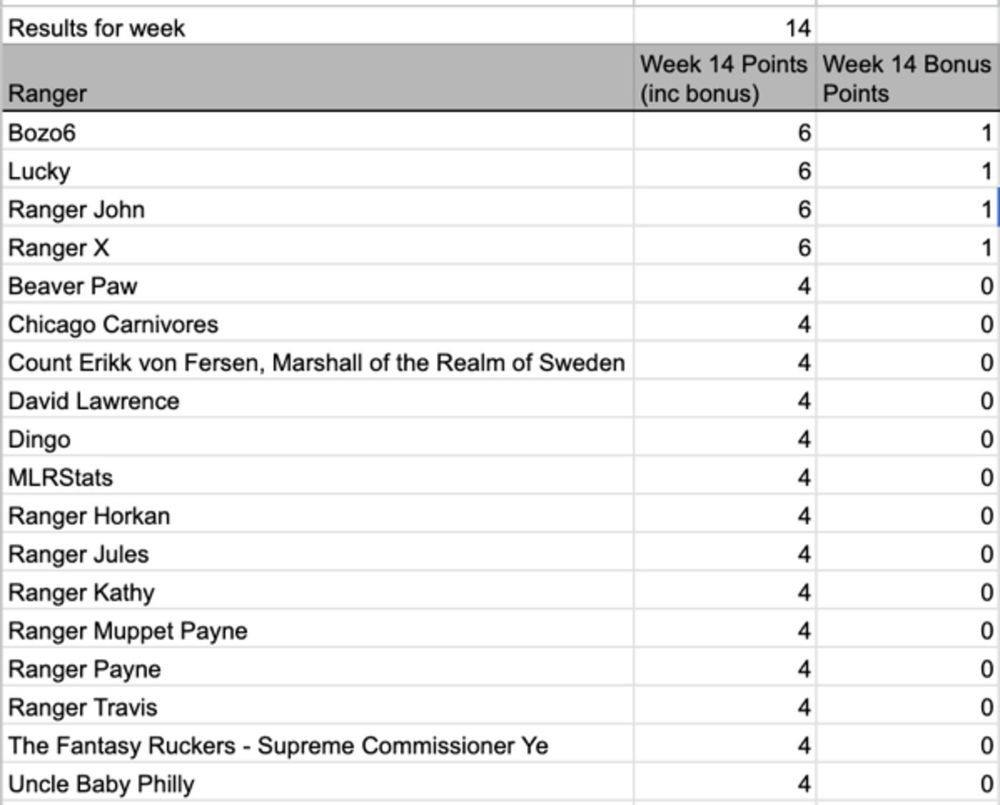The height and width of the screenshot is (805, 1000).
Task: Click the Ranger Horkan cell
Action: point(318,515)
